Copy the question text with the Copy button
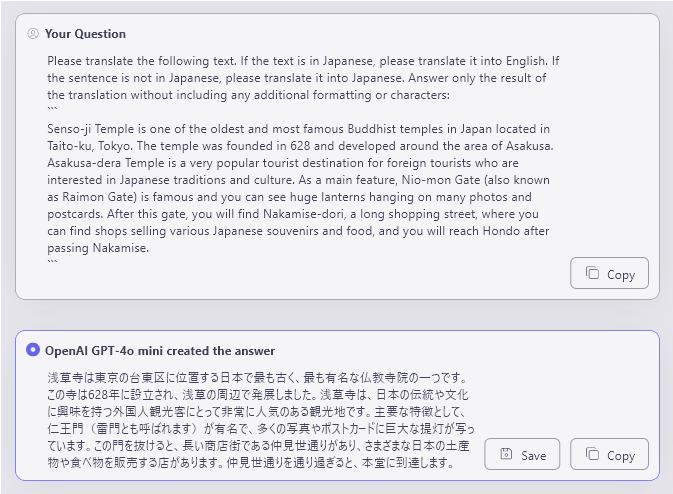Image resolution: width=673 pixels, height=494 pixels. 609,274
